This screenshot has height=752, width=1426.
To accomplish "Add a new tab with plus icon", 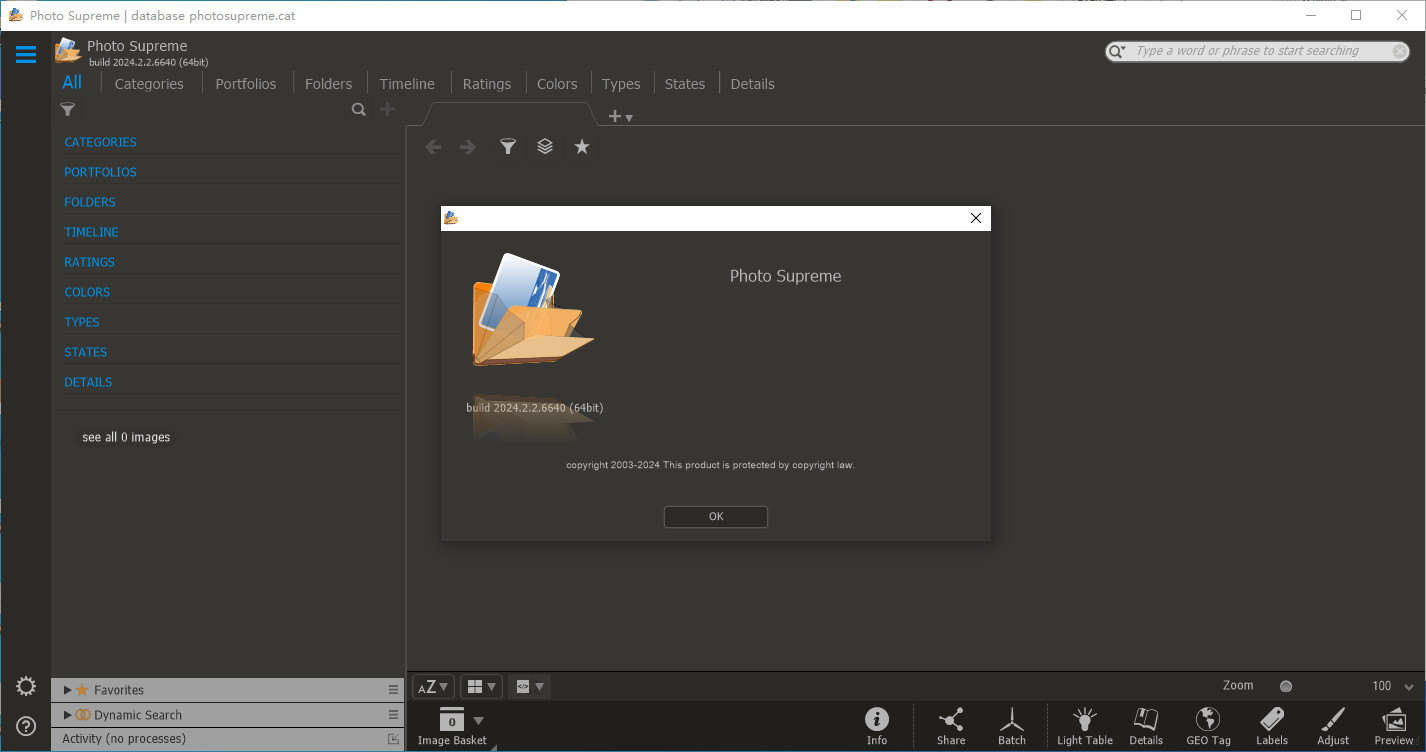I will (x=614, y=116).
